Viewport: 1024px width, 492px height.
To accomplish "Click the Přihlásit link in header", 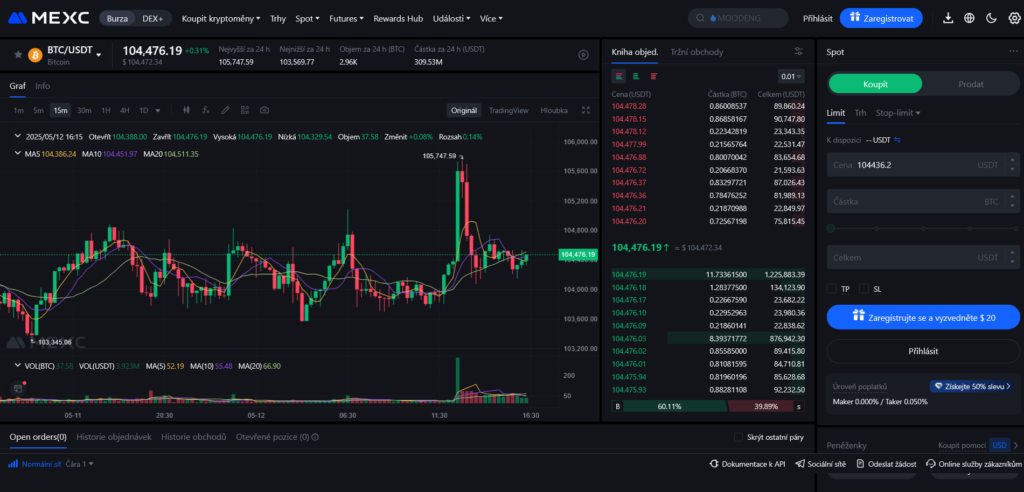I will point(818,18).
